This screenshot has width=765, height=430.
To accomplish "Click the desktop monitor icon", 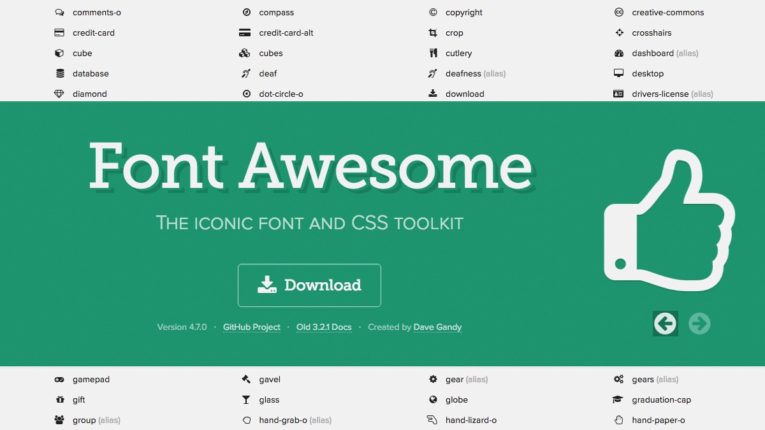I will coord(619,73).
